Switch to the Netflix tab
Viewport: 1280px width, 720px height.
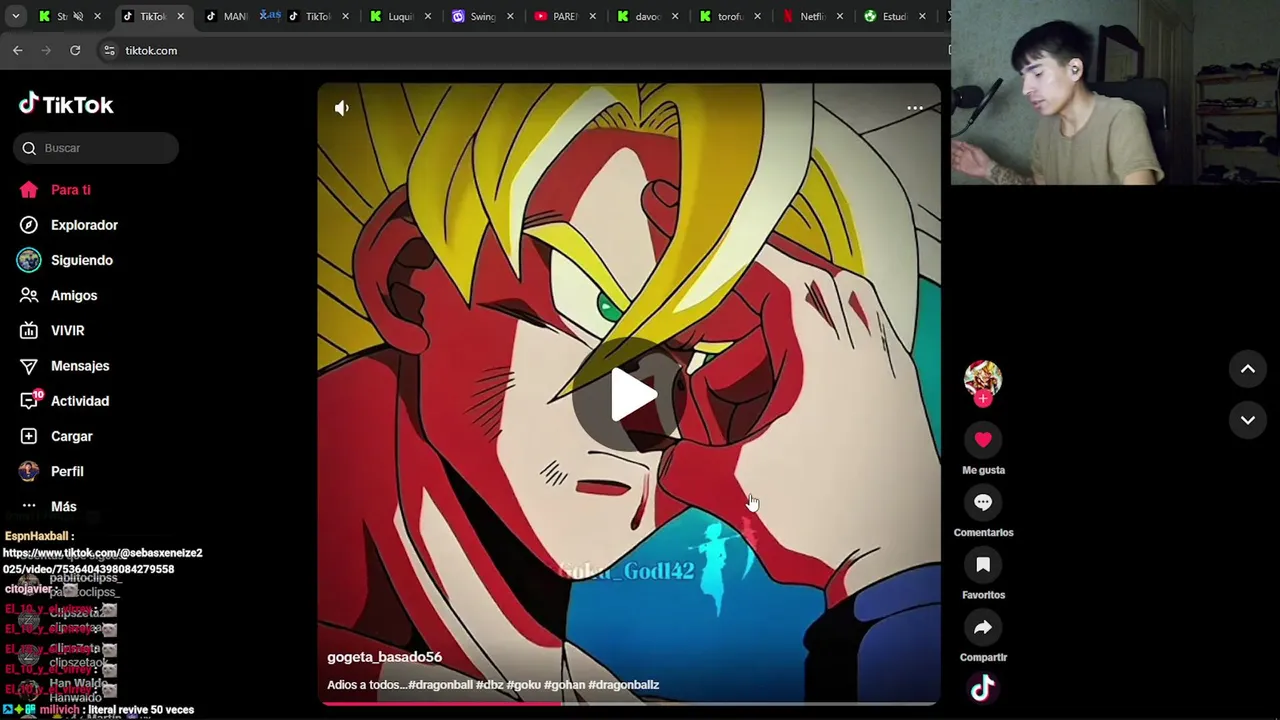coord(811,16)
